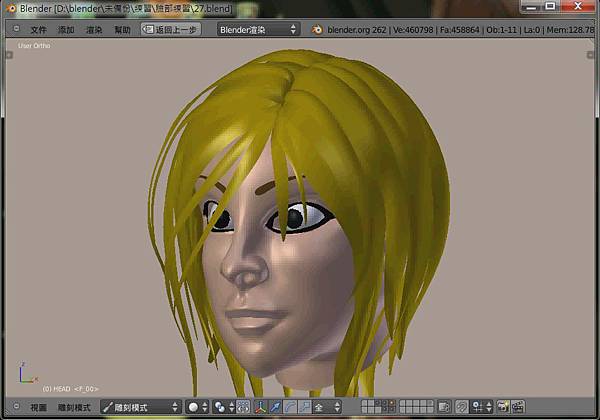Open the pivot point dropdown
600x420 pixels.
tap(223, 407)
